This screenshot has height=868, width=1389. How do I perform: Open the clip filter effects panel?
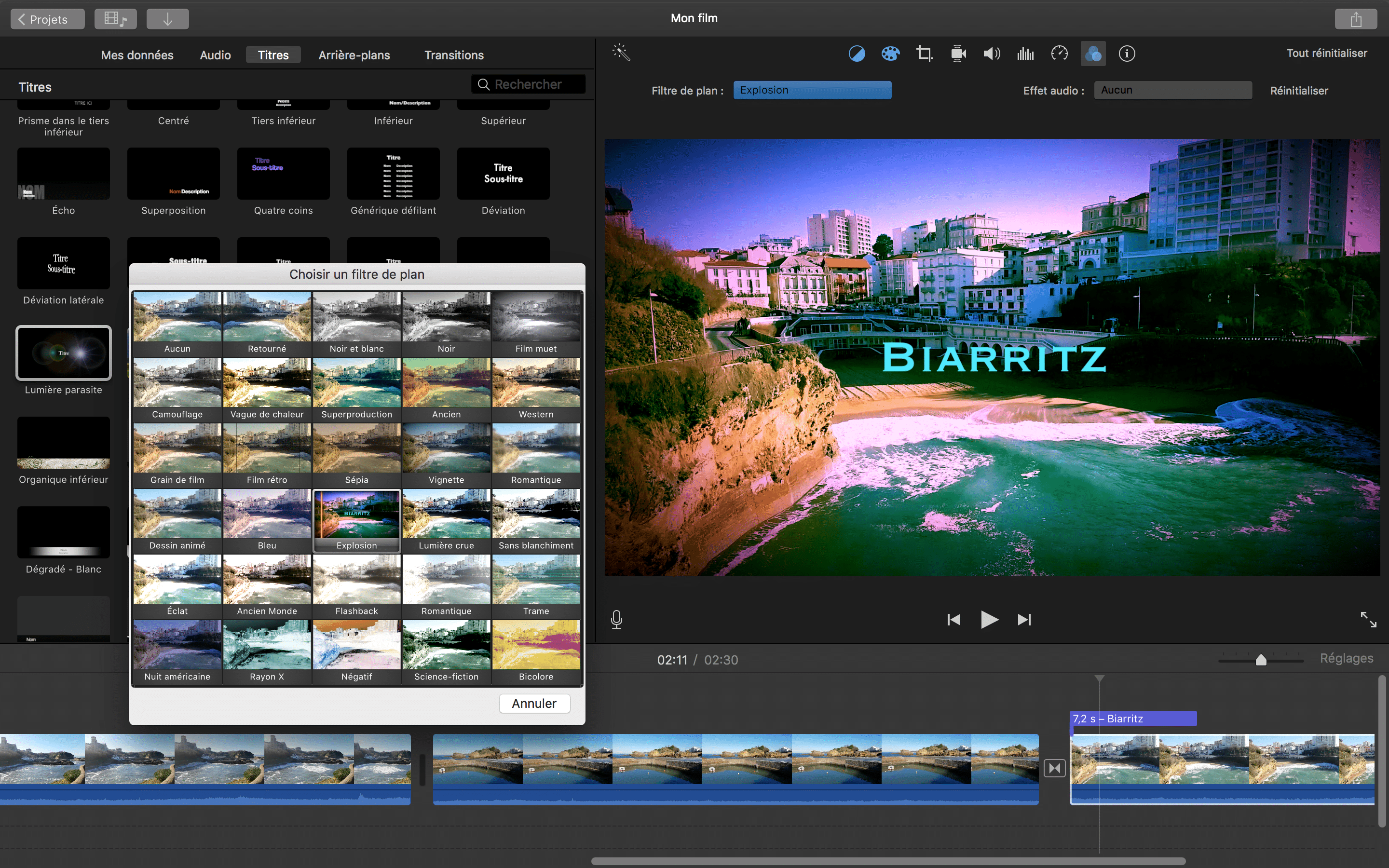pyautogui.click(x=1093, y=53)
